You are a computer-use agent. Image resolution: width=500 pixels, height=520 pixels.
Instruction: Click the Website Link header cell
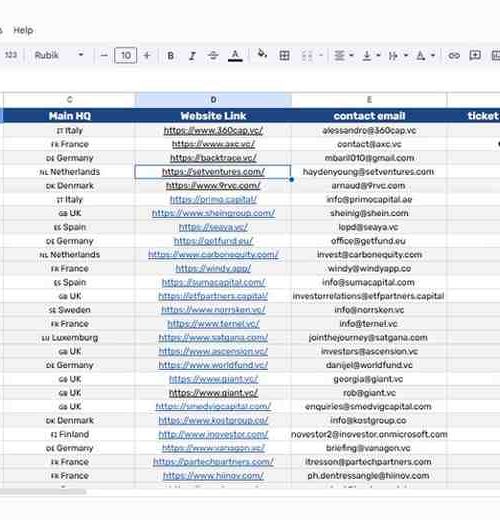(213, 116)
